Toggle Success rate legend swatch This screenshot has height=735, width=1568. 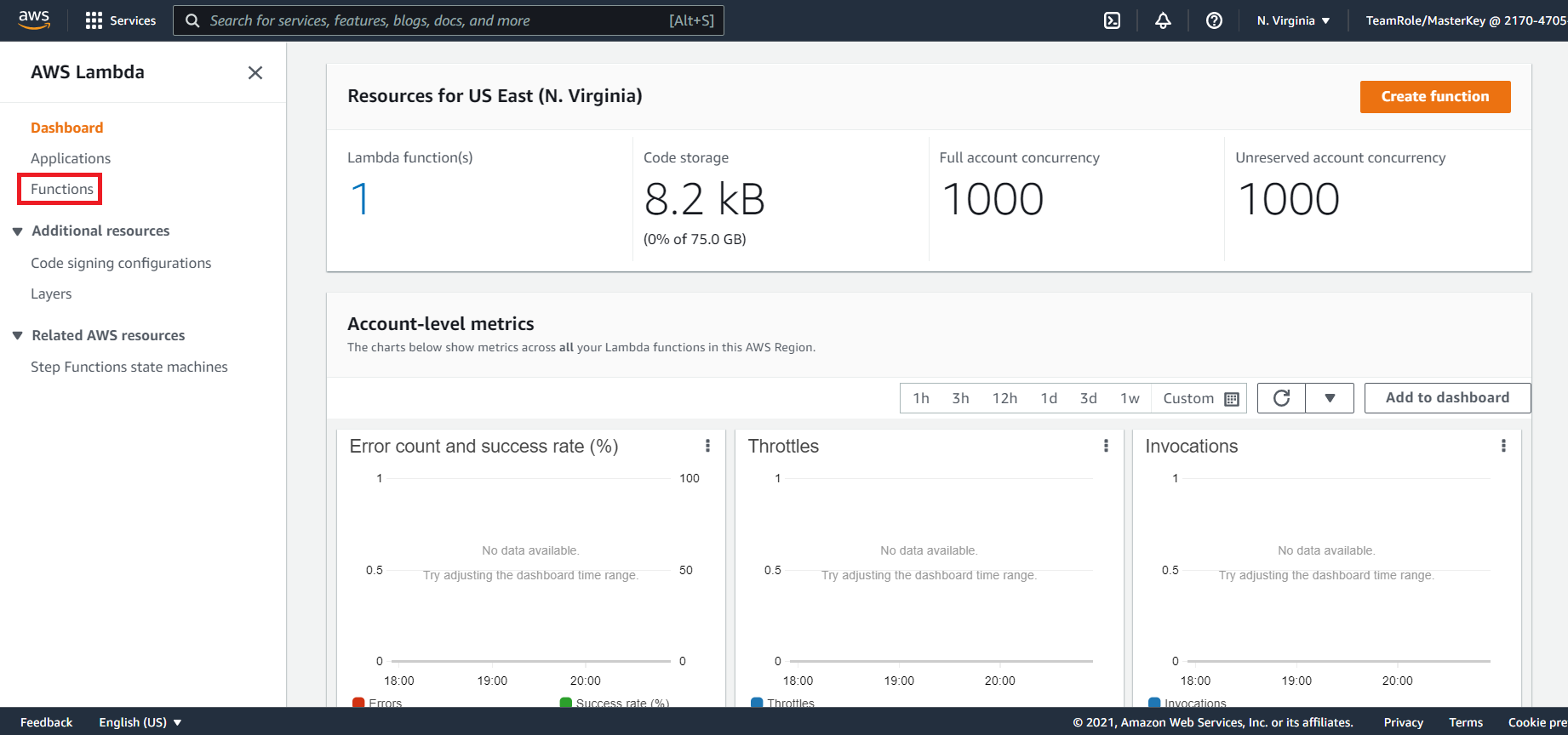point(566,703)
